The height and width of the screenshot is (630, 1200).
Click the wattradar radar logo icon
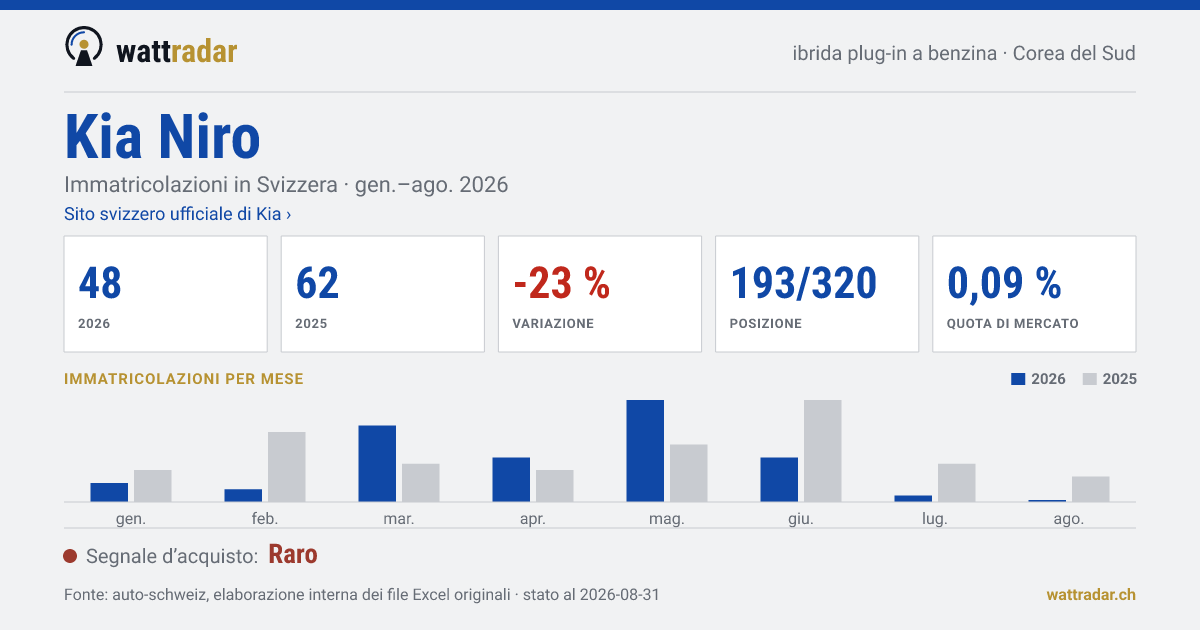point(84,46)
